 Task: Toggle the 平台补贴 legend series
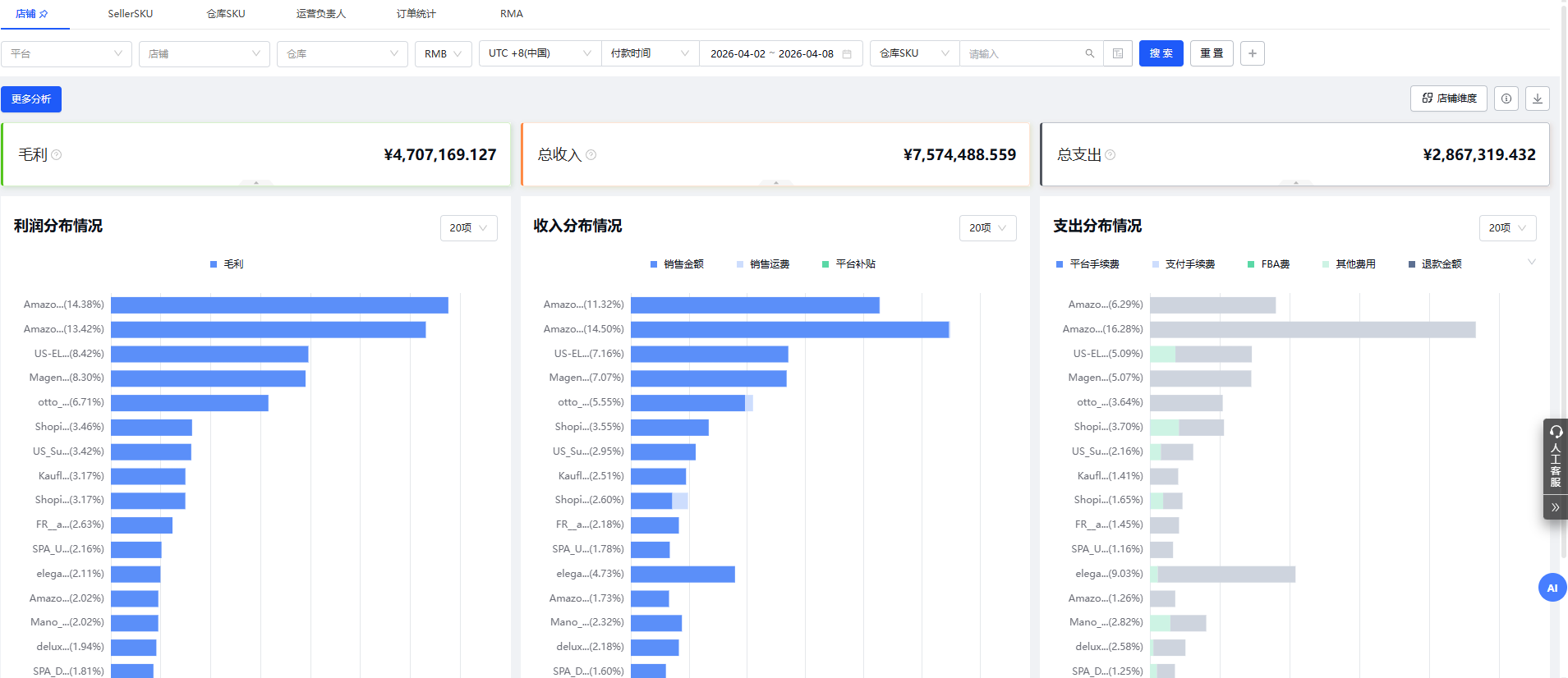click(x=848, y=264)
